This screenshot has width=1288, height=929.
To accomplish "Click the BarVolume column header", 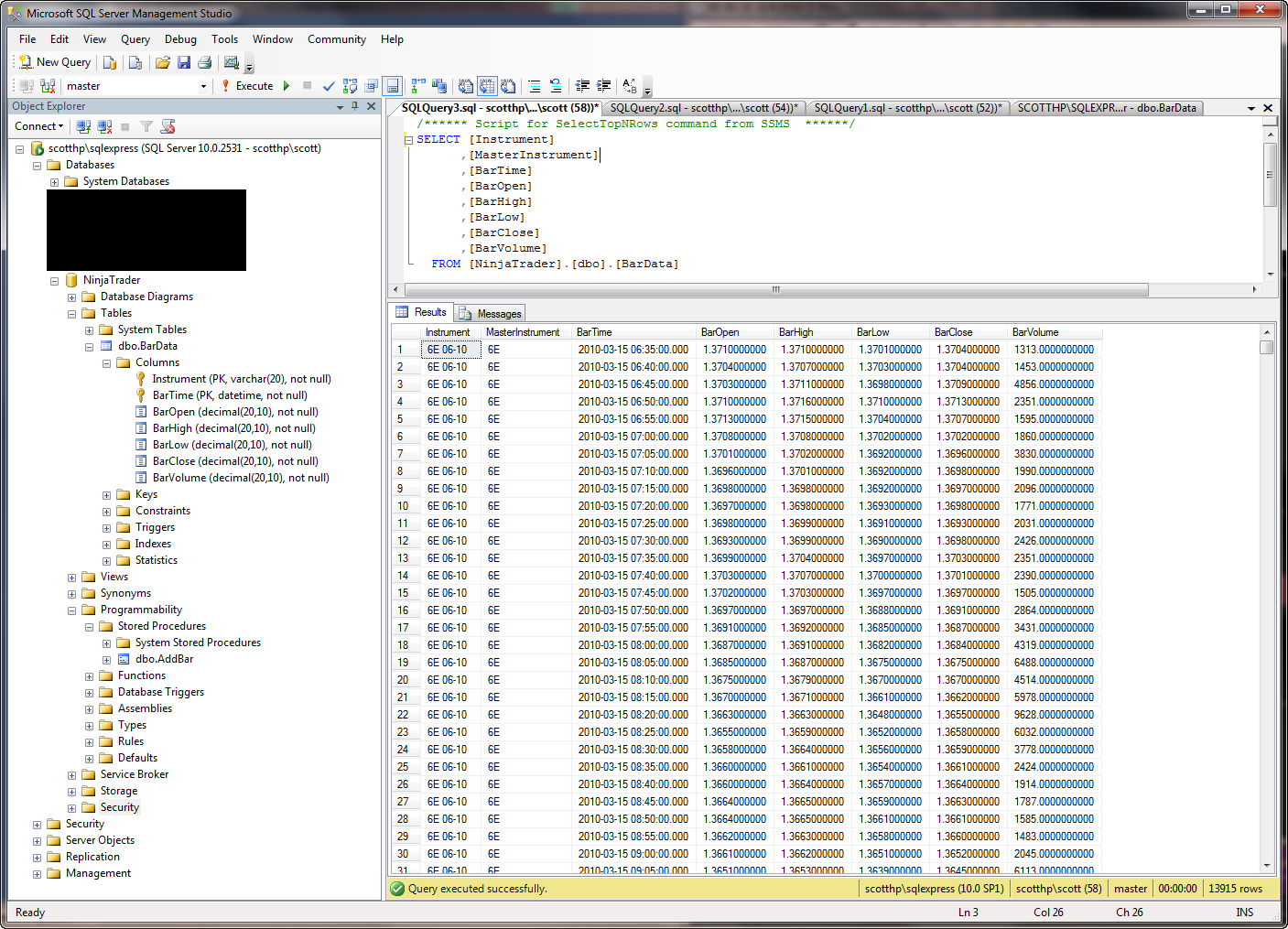I will coord(1053,332).
